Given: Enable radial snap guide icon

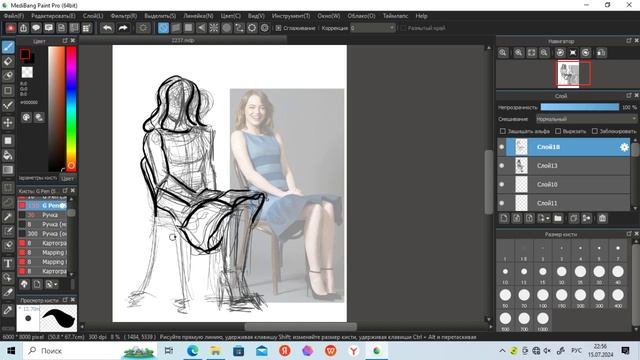Looking at the screenshot, I should tap(214, 28).
